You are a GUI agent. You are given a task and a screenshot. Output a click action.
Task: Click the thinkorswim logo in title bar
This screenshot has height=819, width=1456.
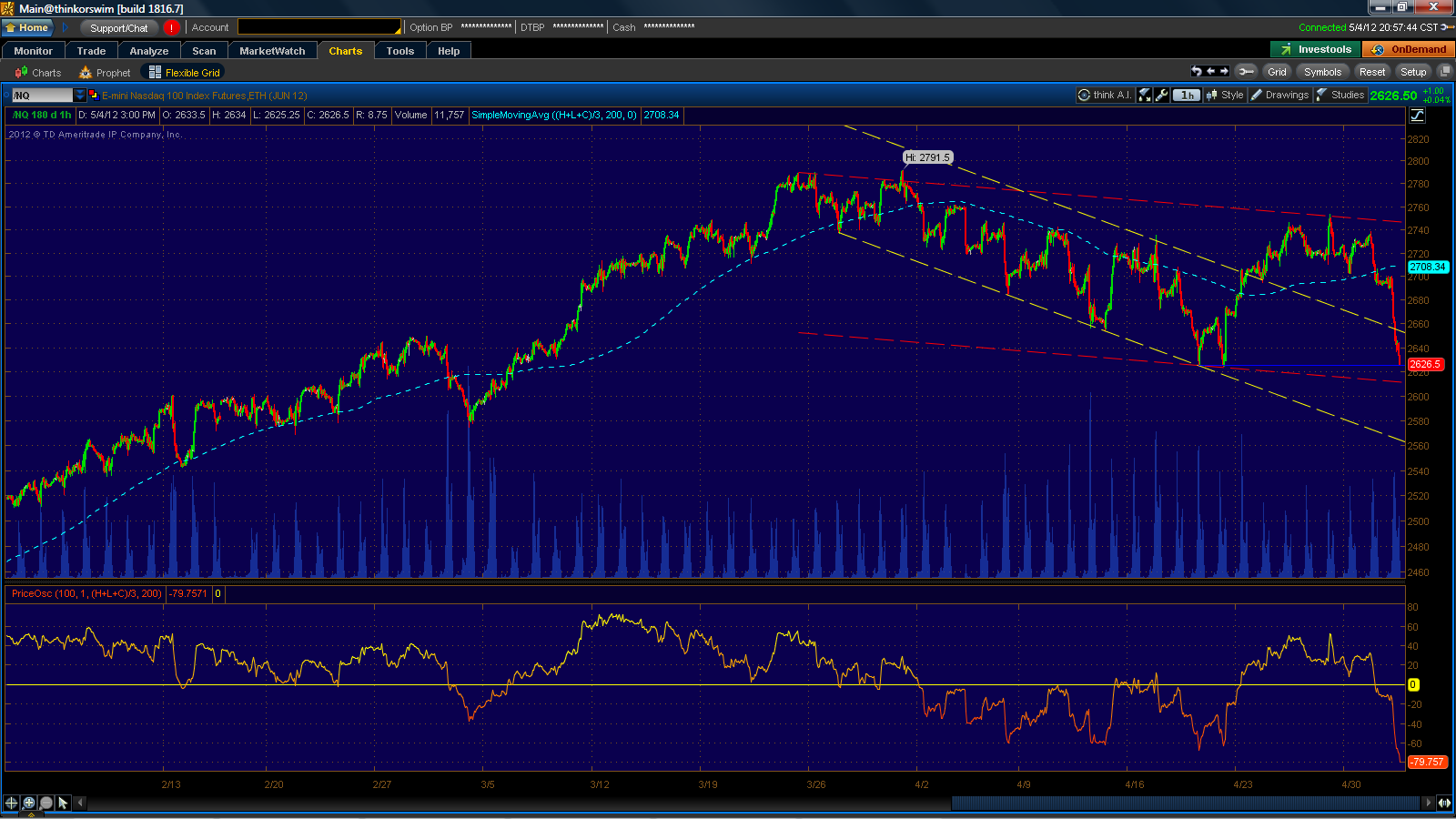click(x=8, y=8)
